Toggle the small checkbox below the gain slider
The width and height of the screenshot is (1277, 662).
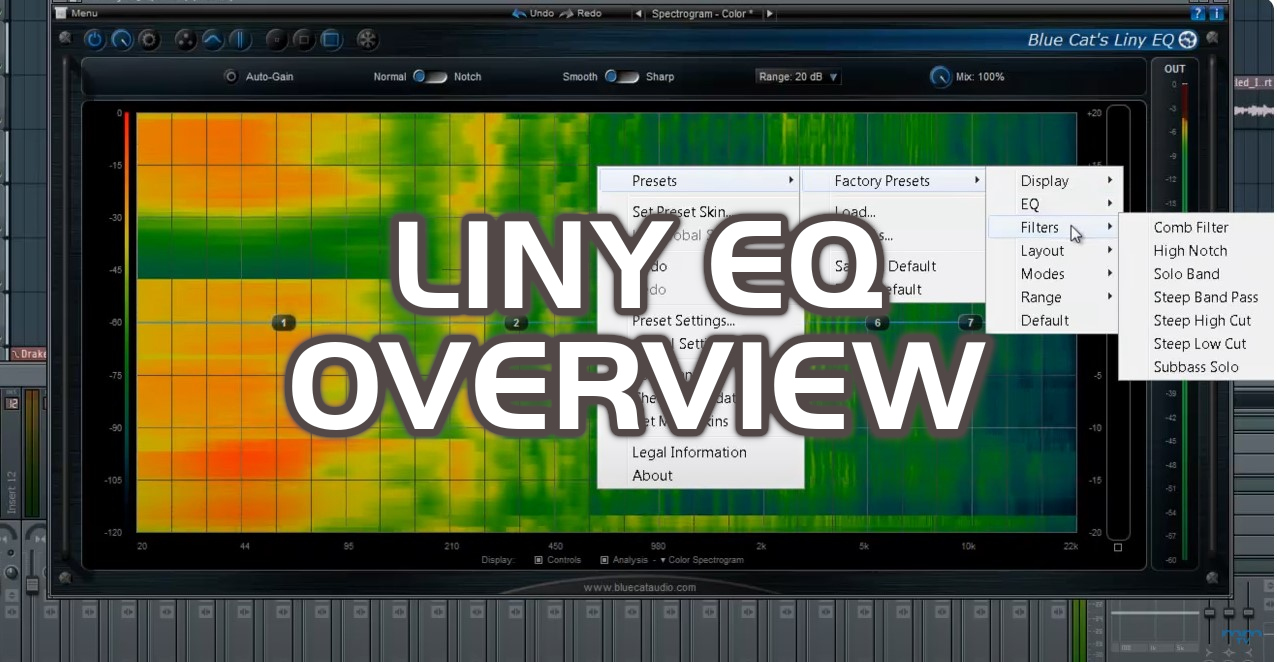1118,547
